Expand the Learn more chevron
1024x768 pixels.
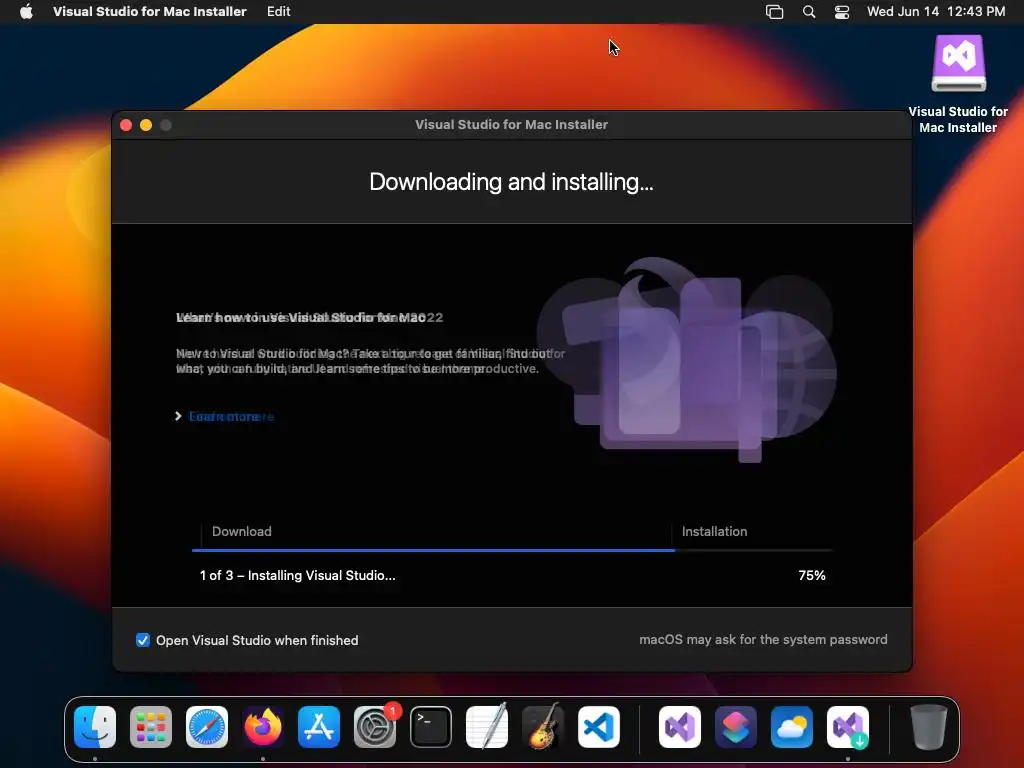coord(178,416)
